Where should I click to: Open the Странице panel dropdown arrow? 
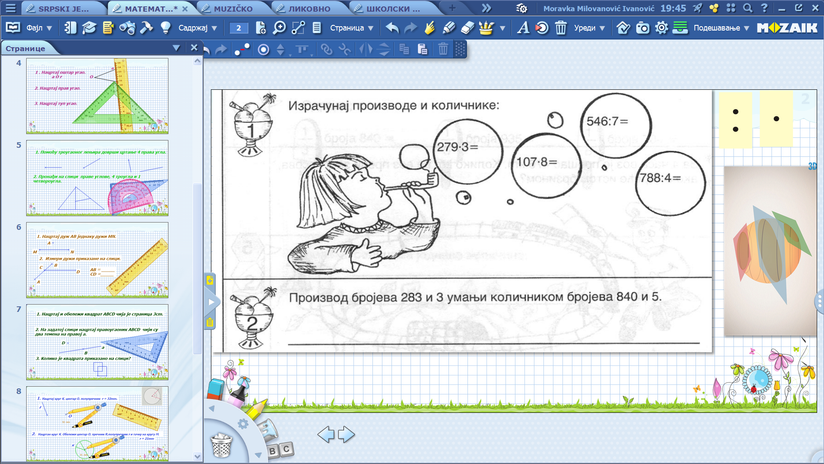click(x=177, y=48)
